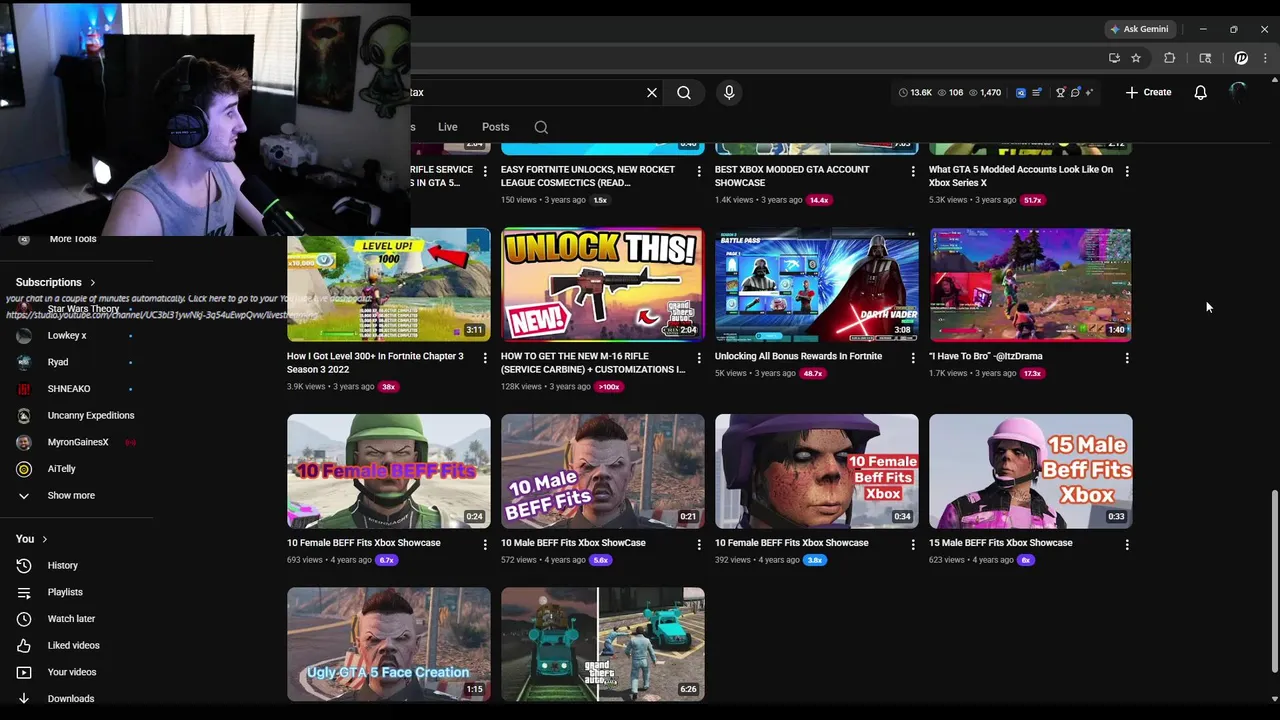Open the 6:26 GTA train video thumbnail
The width and height of the screenshot is (1280, 720).
(x=603, y=644)
